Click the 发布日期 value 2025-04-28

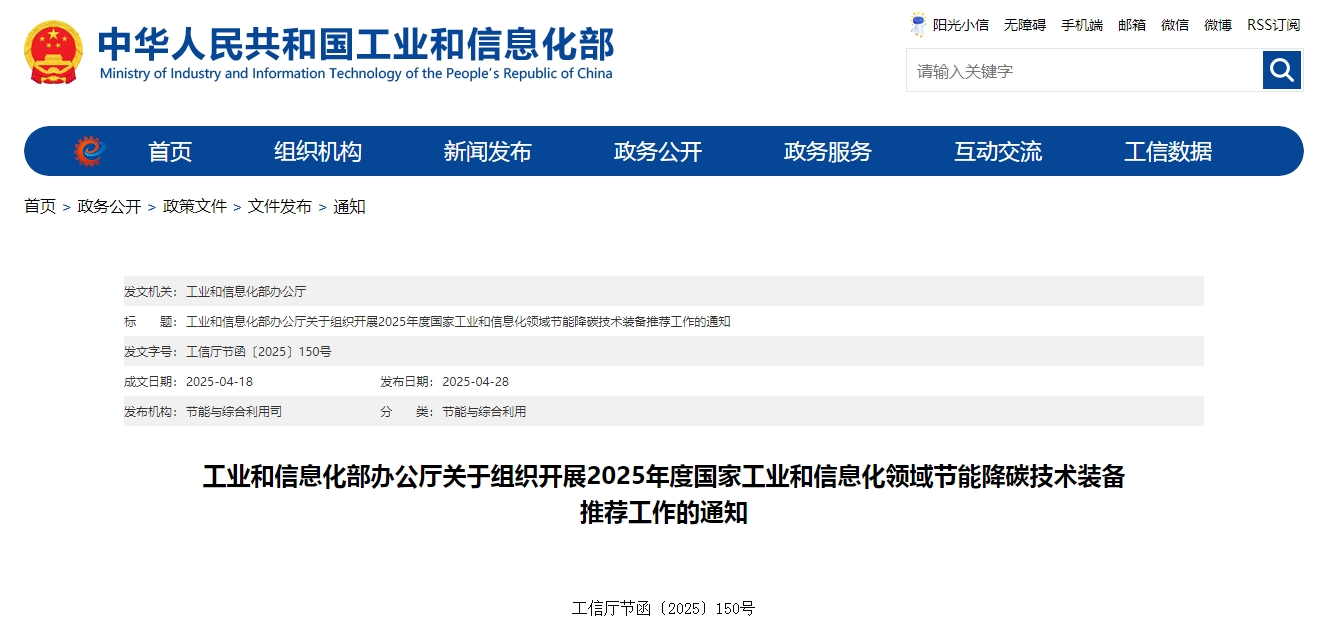(x=475, y=382)
